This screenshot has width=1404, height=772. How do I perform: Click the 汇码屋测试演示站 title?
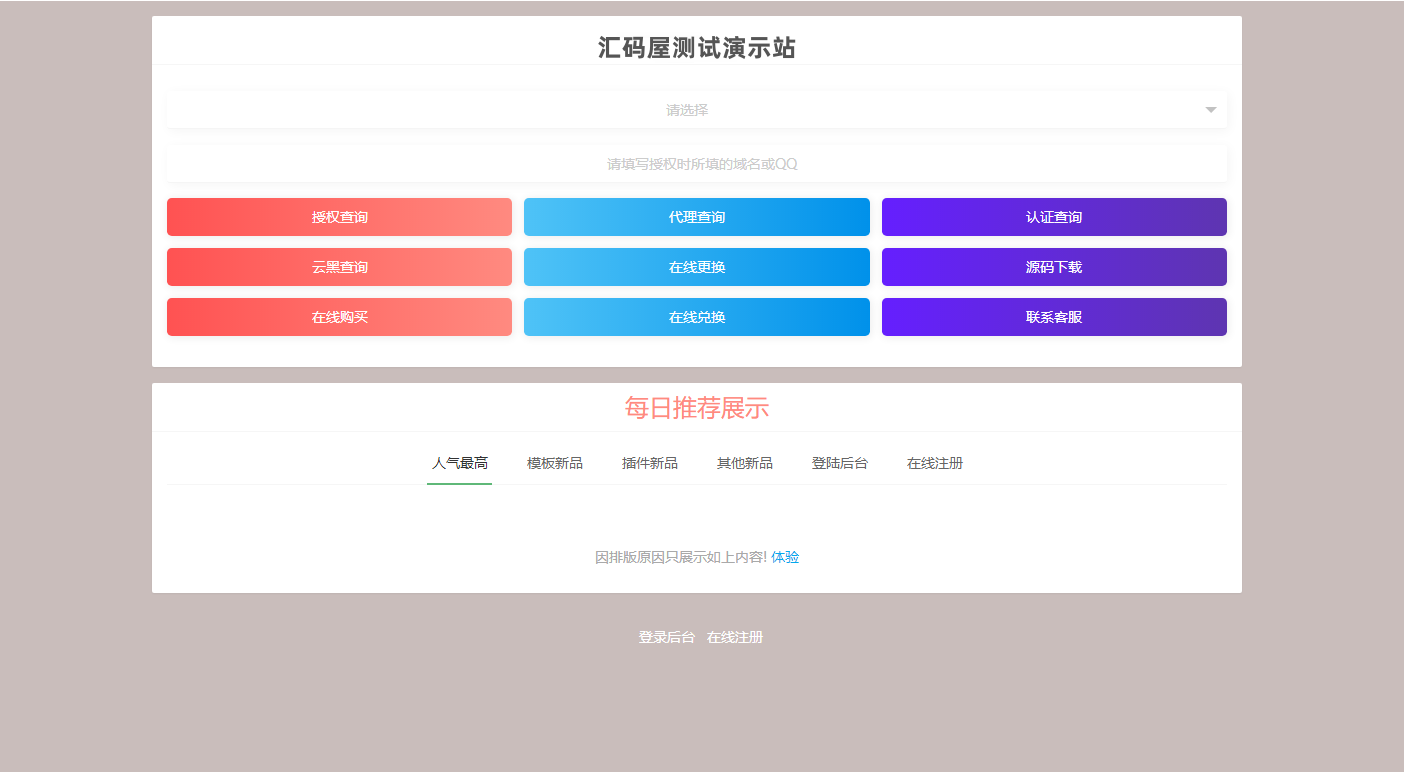(x=697, y=48)
